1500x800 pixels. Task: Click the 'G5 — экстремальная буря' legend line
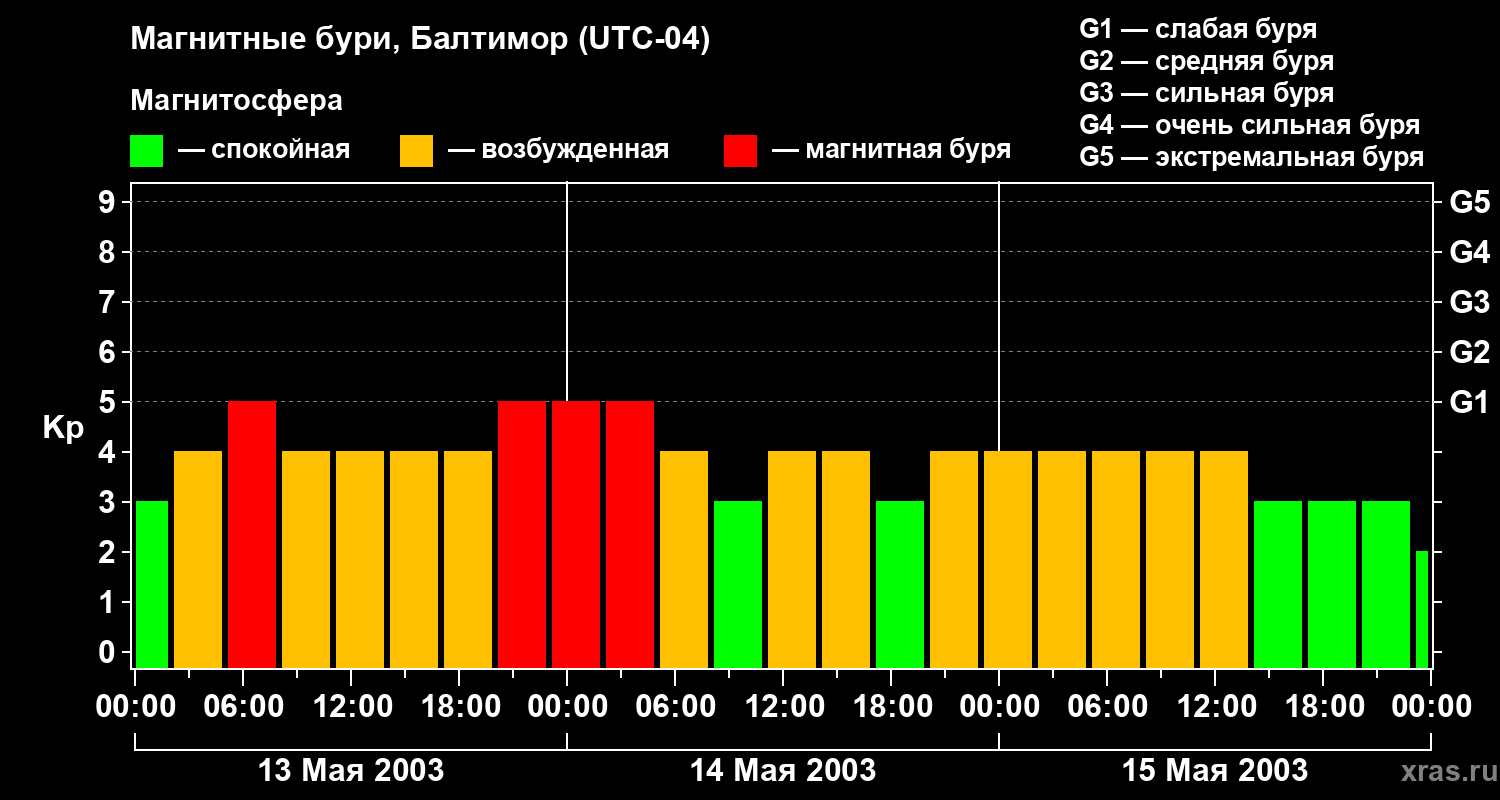1251,157
